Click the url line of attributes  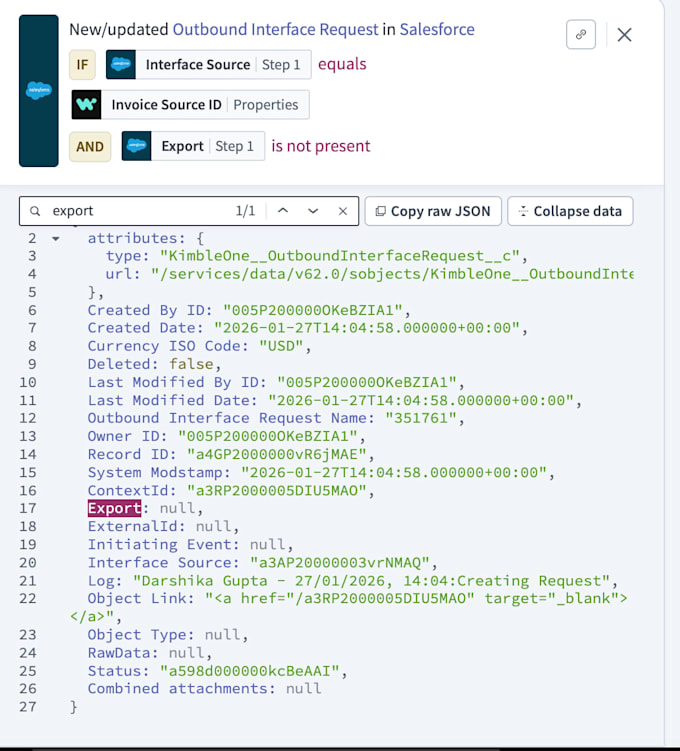369,274
